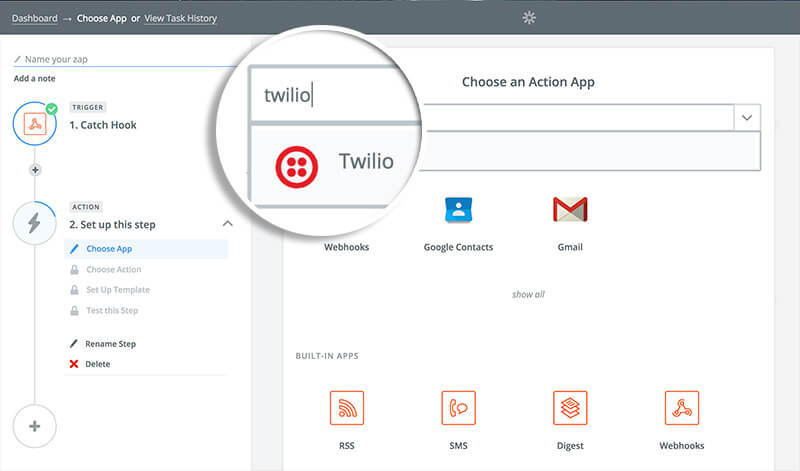The image size is (800, 471).
Task: Click the show all link
Action: (528, 294)
